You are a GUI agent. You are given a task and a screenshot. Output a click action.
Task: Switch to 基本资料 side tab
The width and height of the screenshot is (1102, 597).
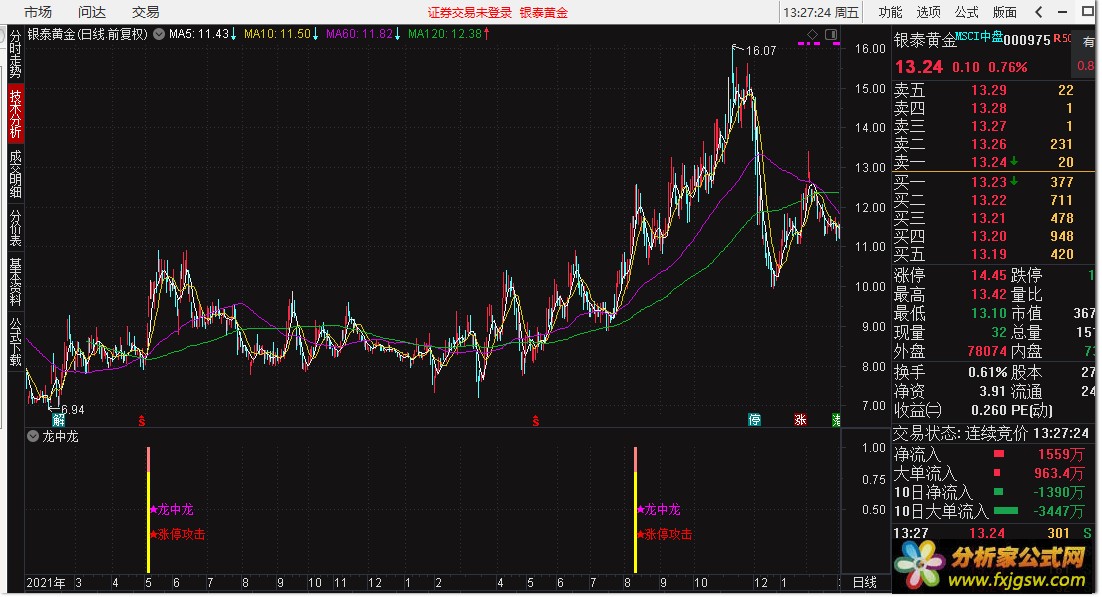point(15,281)
